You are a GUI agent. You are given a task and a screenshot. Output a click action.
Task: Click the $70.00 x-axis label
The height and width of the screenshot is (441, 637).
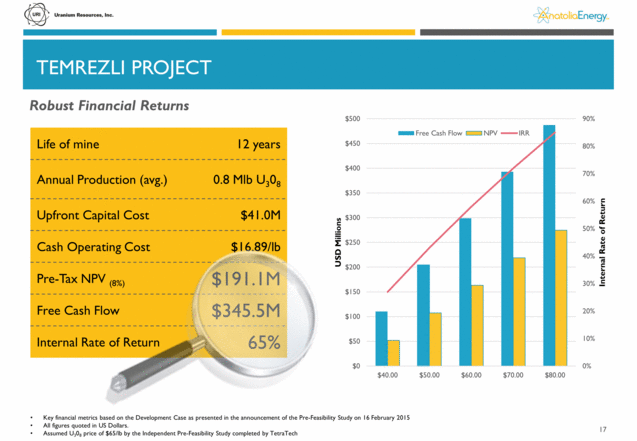pyautogui.click(x=513, y=375)
